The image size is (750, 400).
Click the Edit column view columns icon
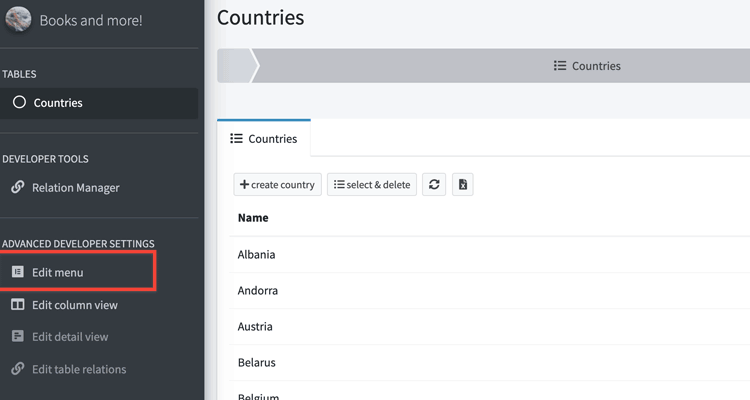(x=18, y=305)
